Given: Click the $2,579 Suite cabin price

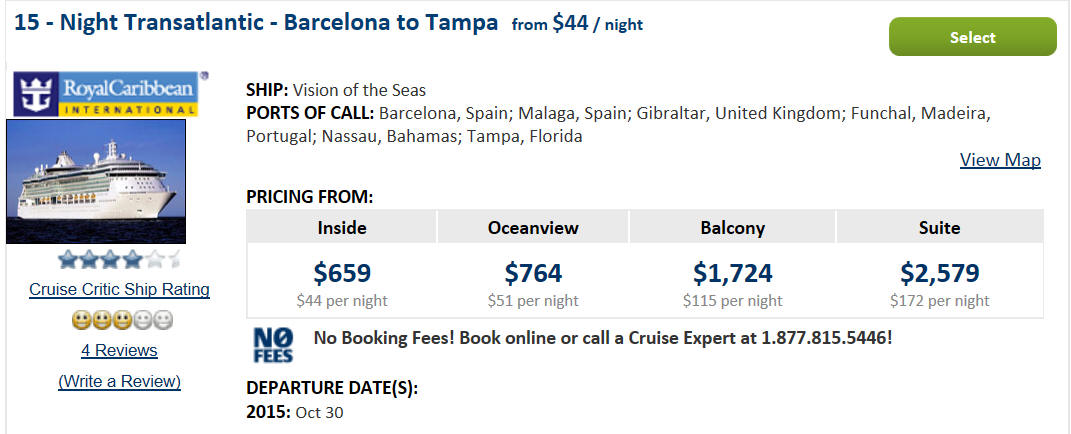Looking at the screenshot, I should [940, 273].
